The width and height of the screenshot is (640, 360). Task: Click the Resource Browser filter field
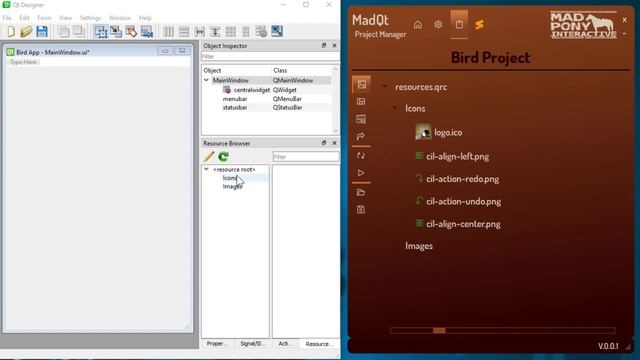tap(306, 157)
